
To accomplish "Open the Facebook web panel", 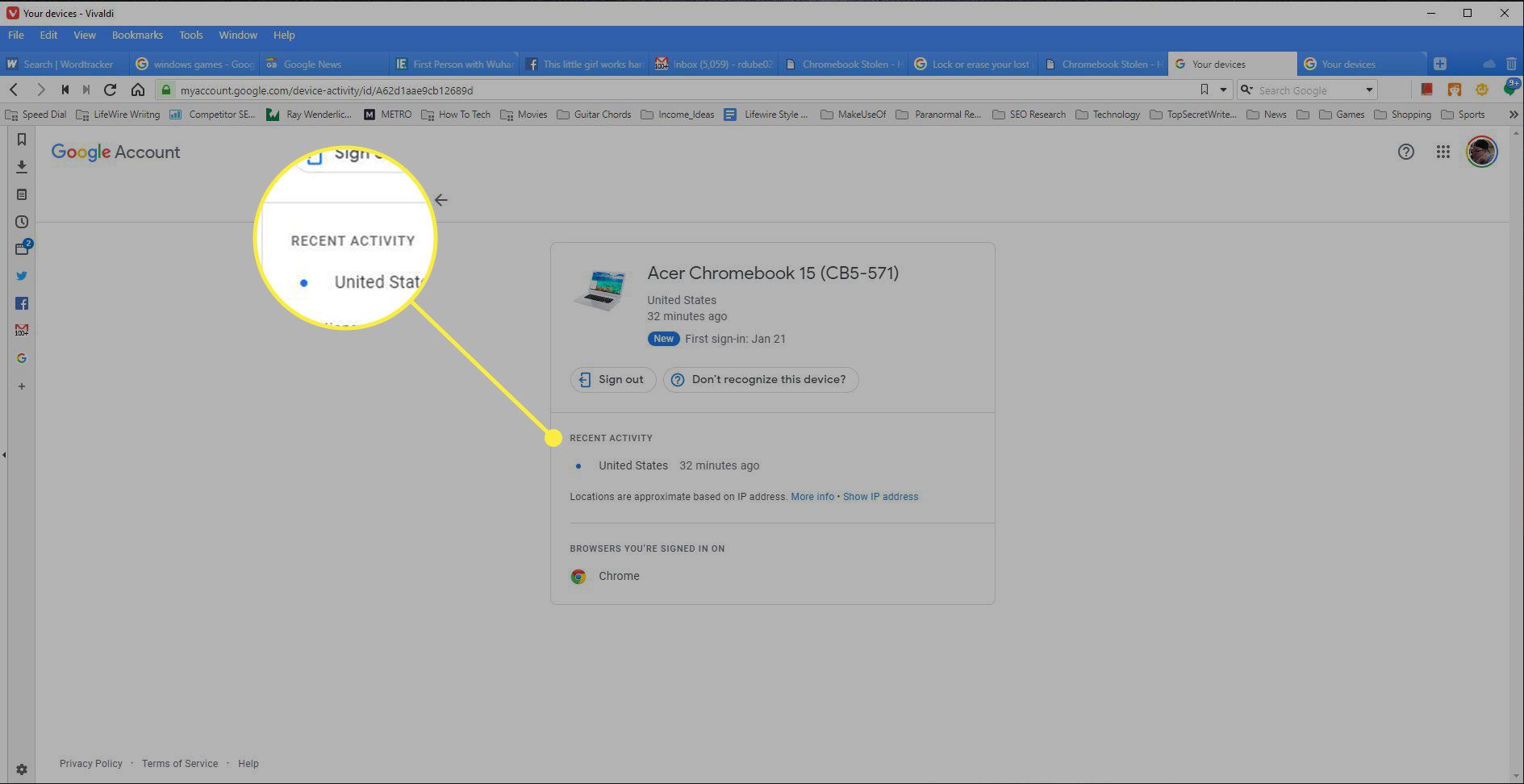I will click(22, 303).
